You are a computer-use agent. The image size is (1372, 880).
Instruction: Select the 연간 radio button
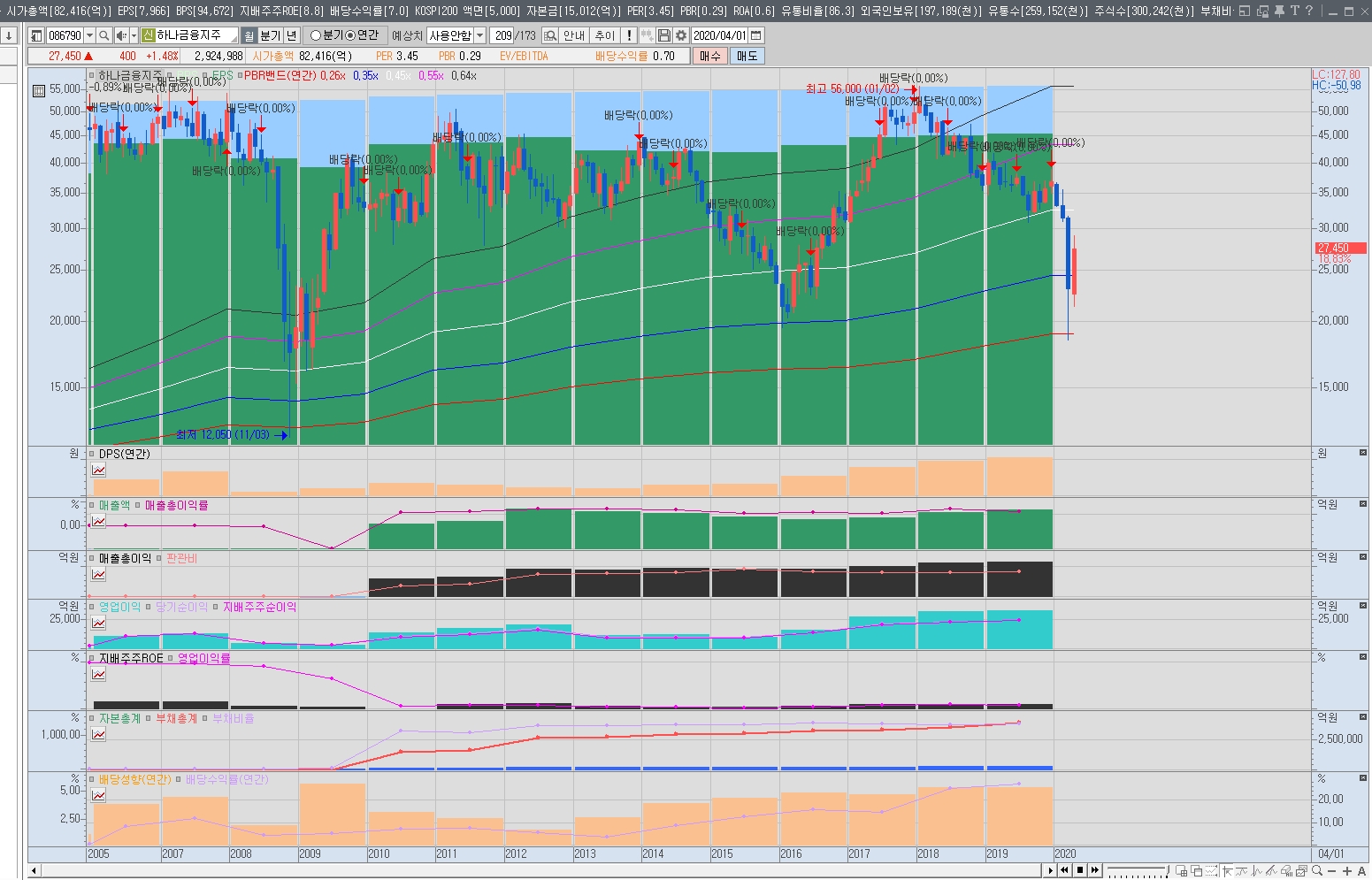(349, 35)
